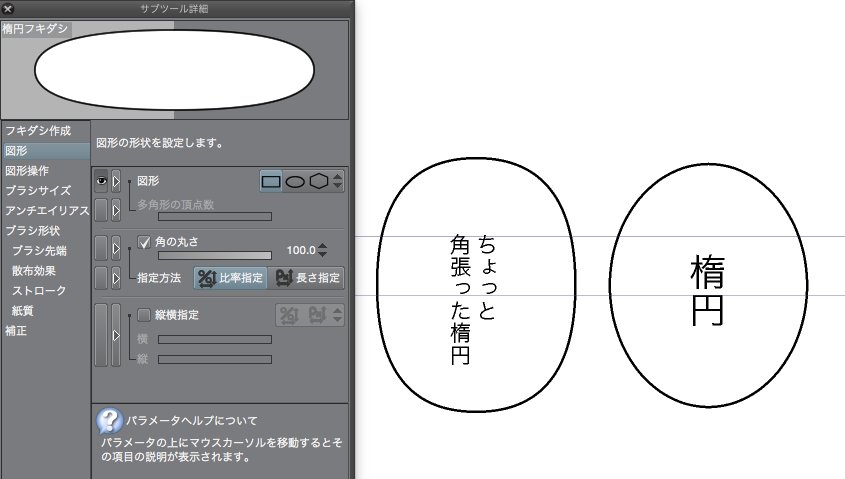Expand the arrow beside 多角形の頂点数

[116, 210]
